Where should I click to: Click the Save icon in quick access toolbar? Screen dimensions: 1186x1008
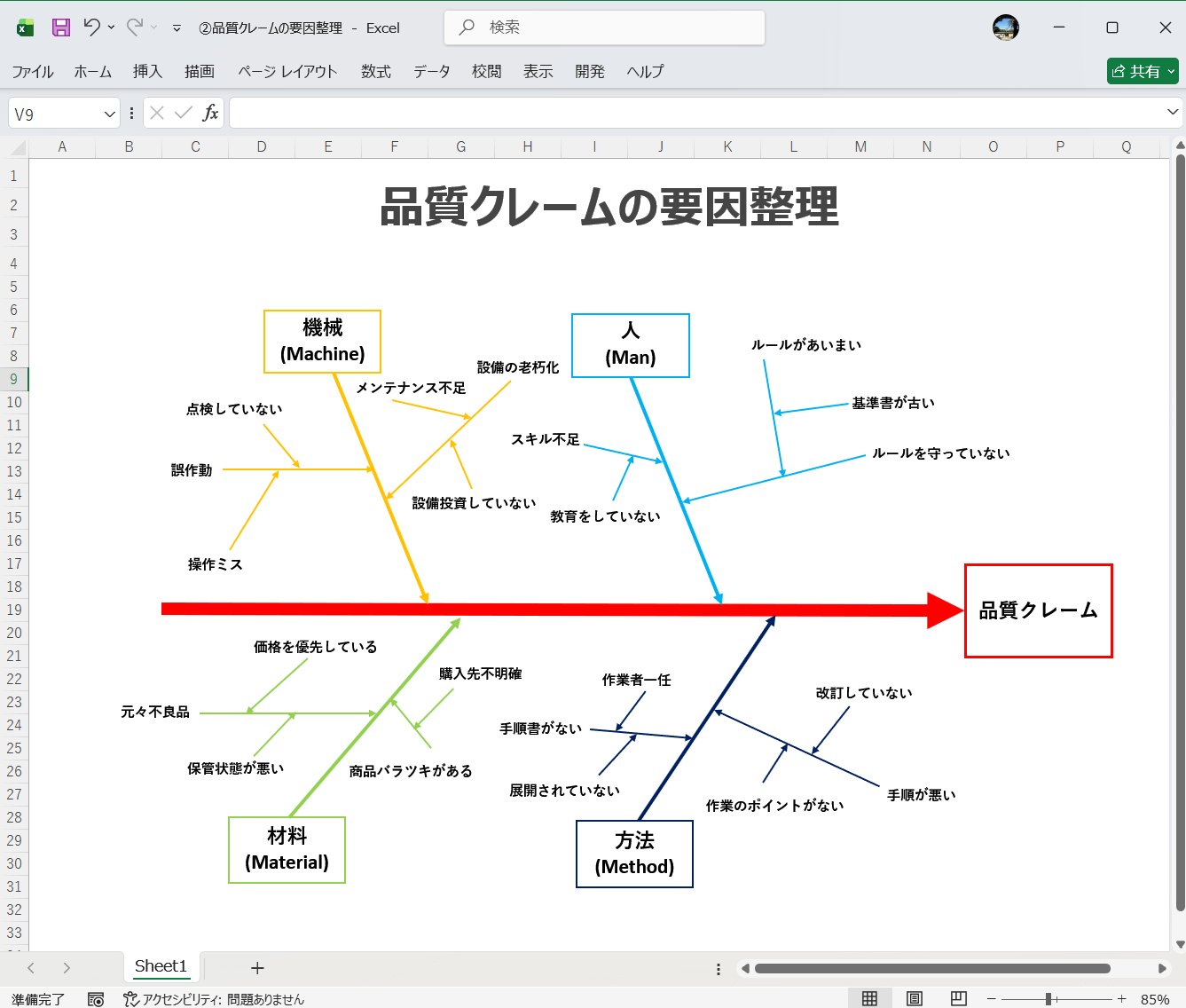pyautogui.click(x=59, y=28)
